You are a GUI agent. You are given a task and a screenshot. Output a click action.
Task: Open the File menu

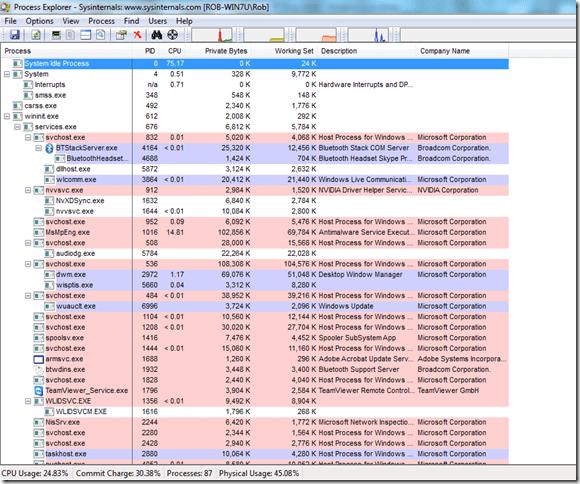point(10,21)
